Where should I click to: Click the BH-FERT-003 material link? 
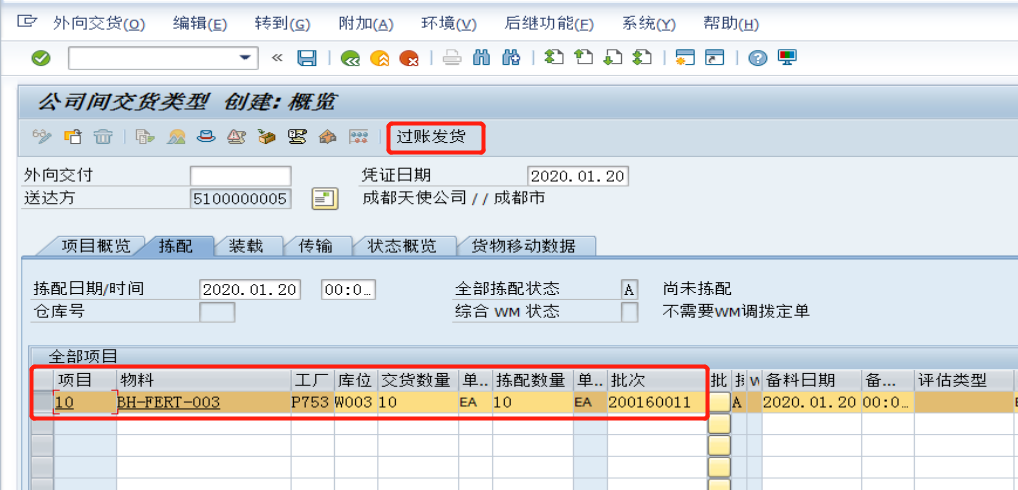169,402
